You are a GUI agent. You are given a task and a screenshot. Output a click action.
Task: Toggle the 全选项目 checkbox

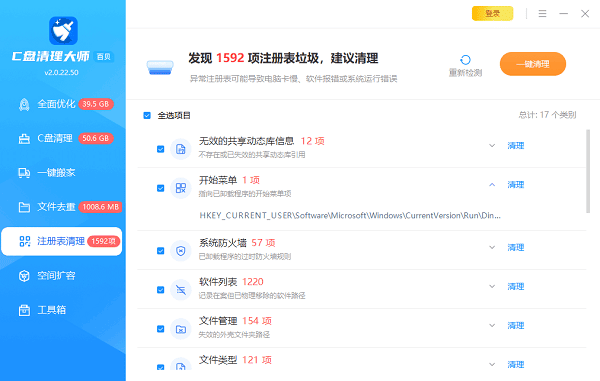tap(147, 116)
